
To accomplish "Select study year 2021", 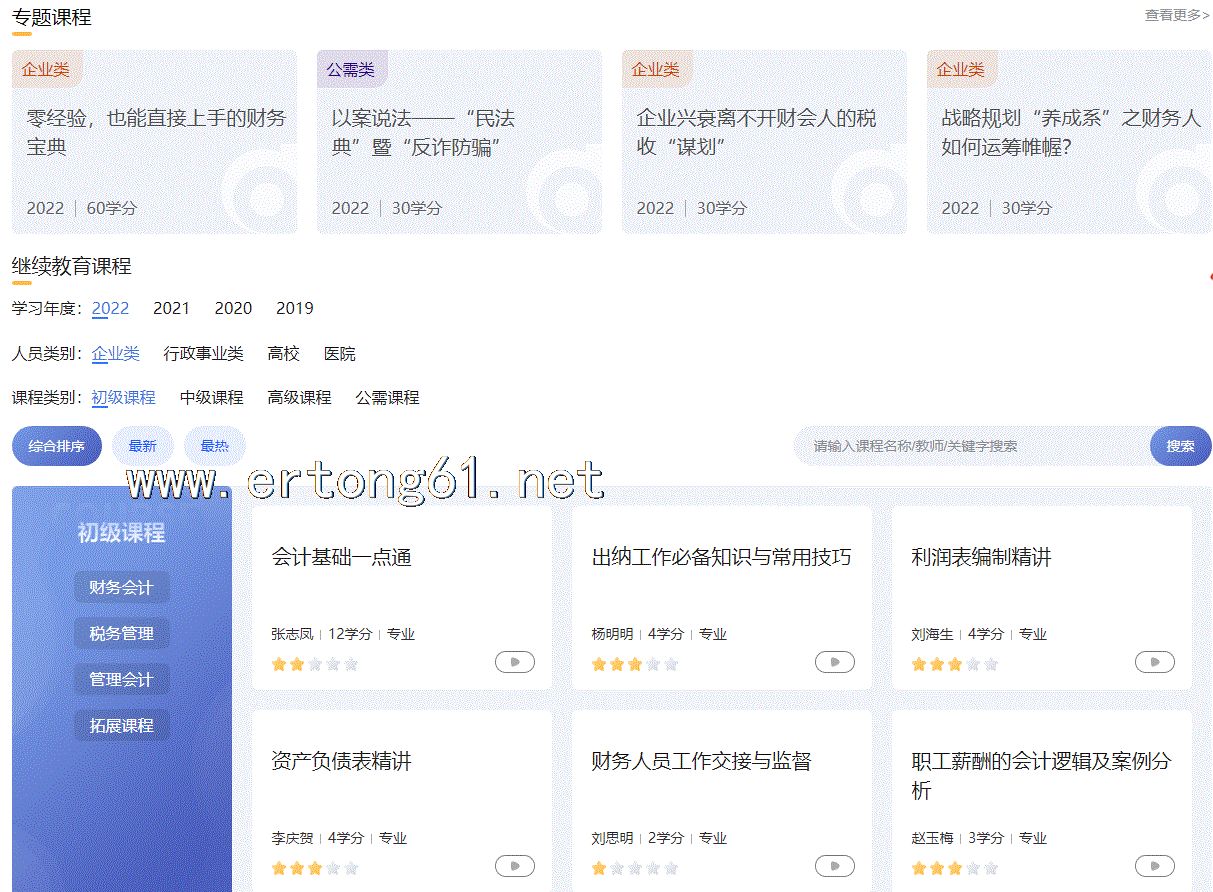I will point(171,308).
